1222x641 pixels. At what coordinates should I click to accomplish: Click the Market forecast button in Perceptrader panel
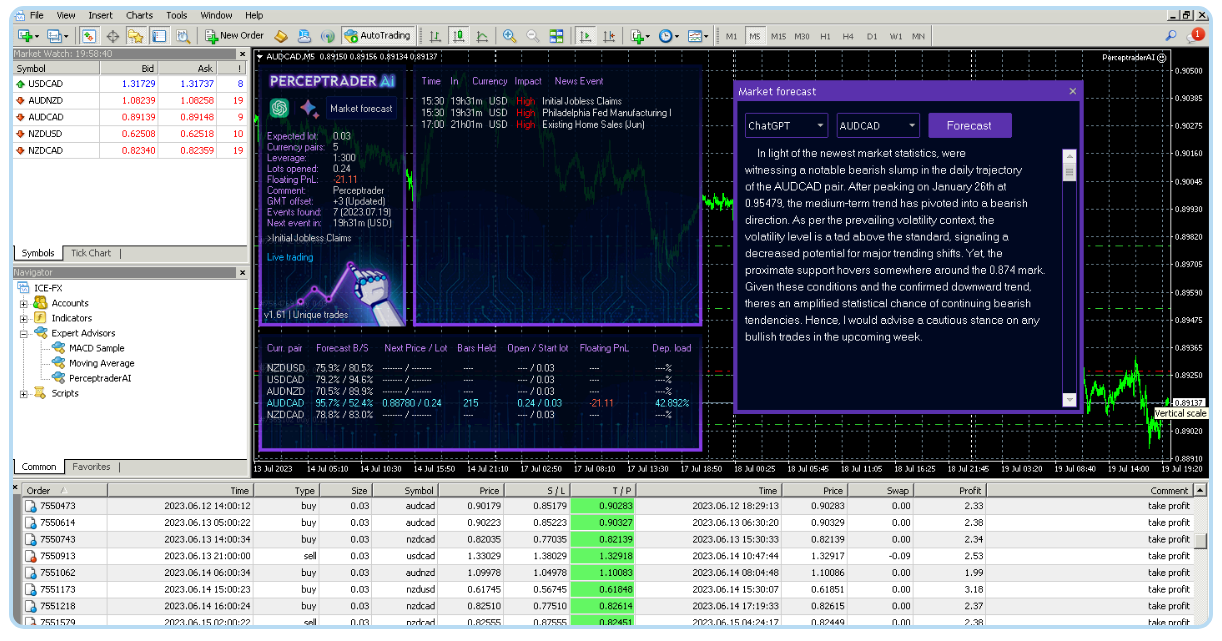click(x=361, y=108)
